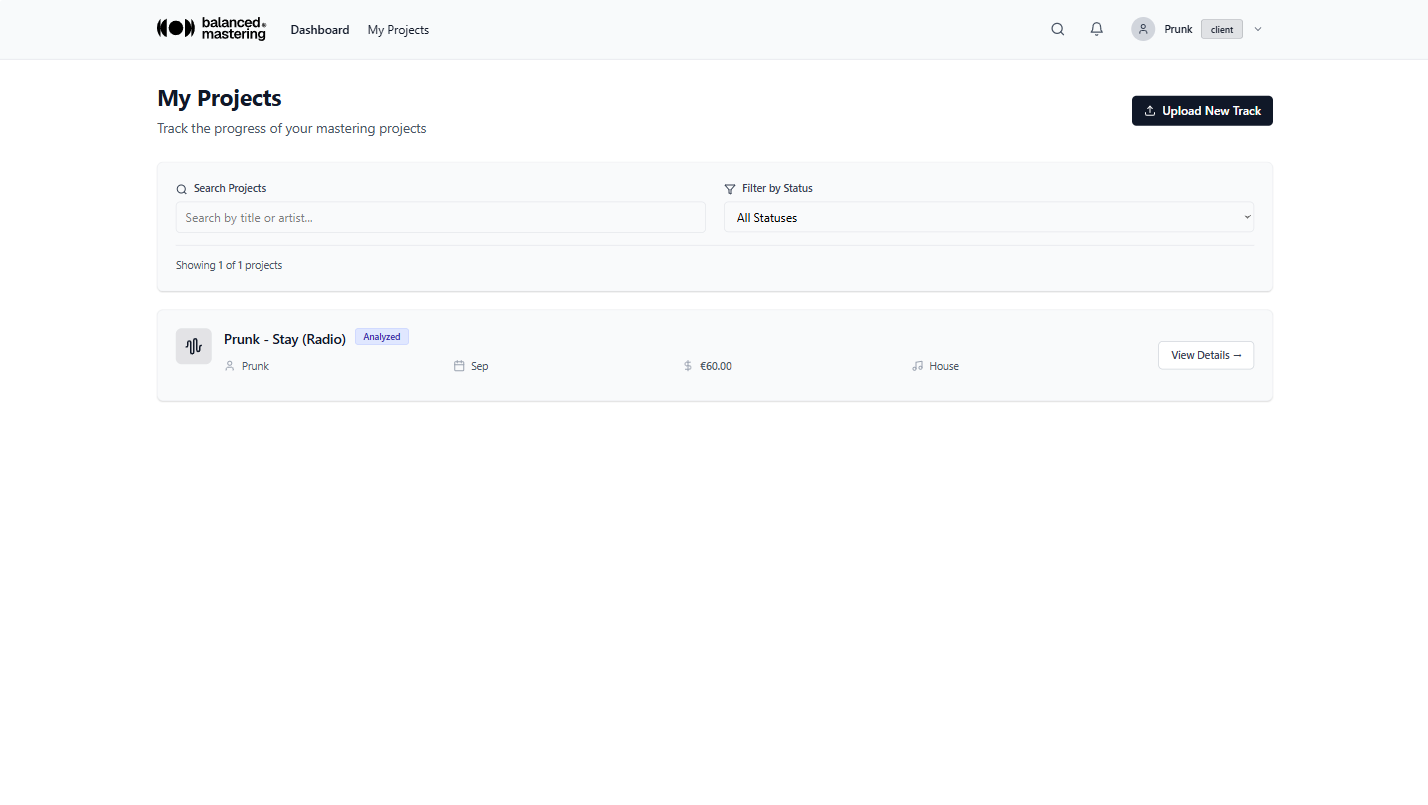
Task: Click the client role badge
Action: coord(1221,29)
